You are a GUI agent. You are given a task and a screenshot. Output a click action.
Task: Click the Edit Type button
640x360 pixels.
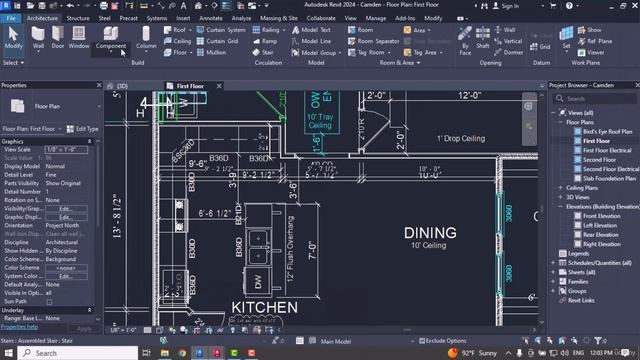(x=83, y=129)
